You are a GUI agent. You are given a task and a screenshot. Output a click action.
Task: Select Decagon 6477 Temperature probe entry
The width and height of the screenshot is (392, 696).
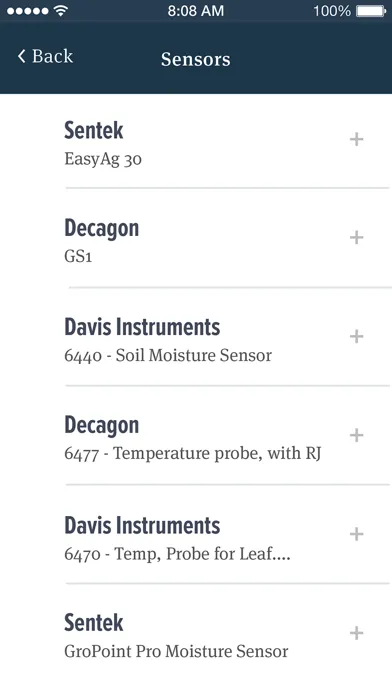click(227, 437)
